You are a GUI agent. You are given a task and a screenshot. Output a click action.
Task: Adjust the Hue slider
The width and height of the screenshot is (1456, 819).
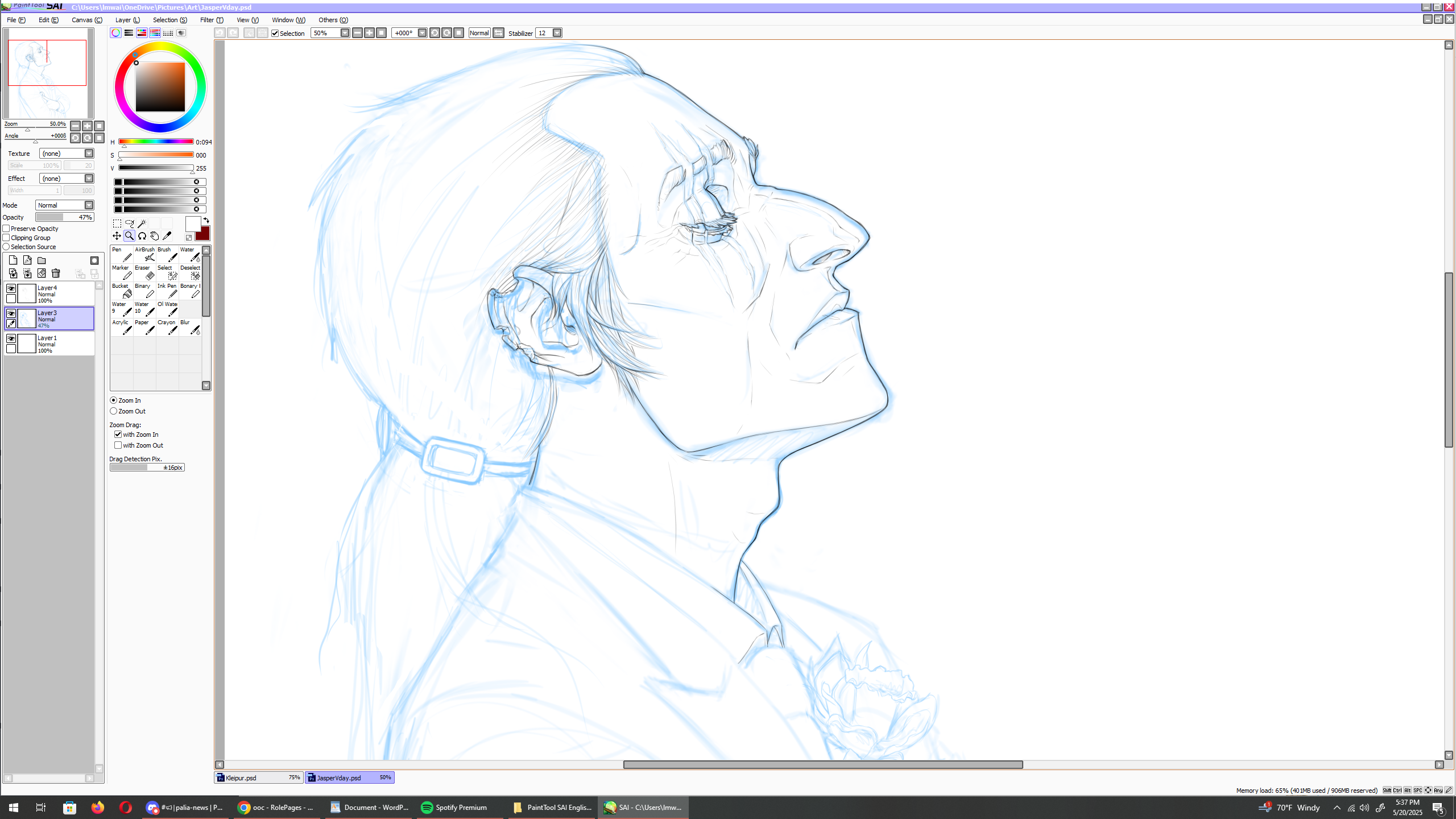tap(156, 142)
